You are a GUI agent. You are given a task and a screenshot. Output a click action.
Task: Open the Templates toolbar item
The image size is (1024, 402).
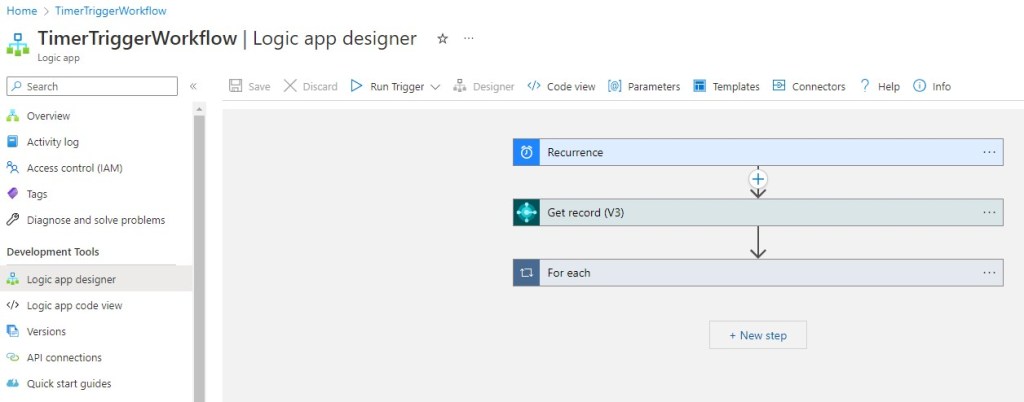pos(726,87)
